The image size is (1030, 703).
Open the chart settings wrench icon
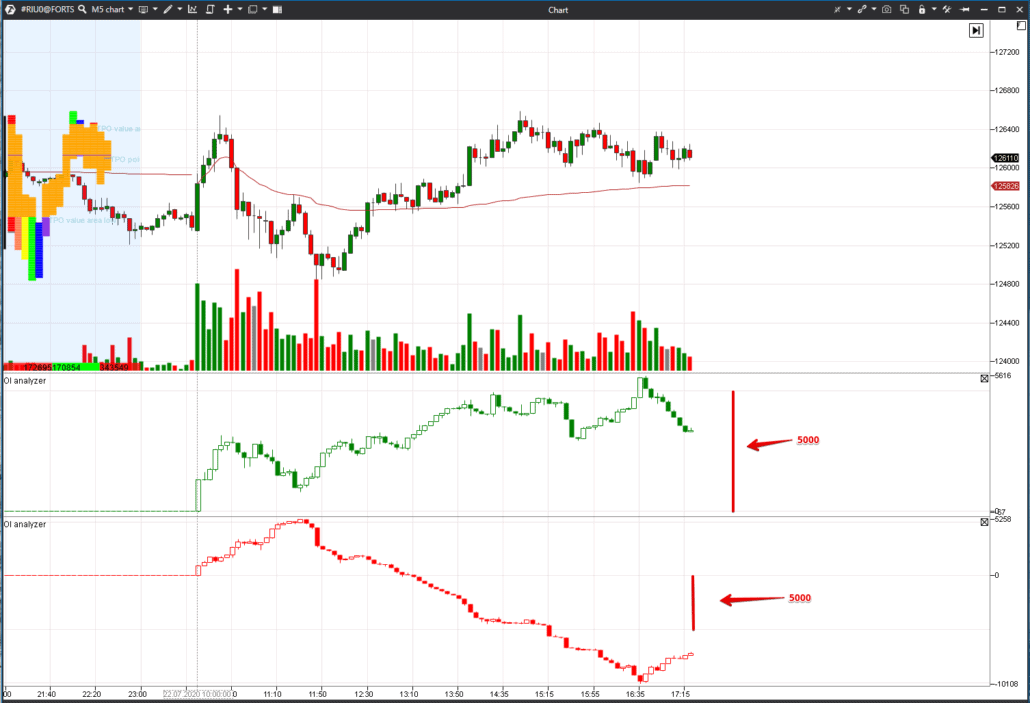pos(946,9)
